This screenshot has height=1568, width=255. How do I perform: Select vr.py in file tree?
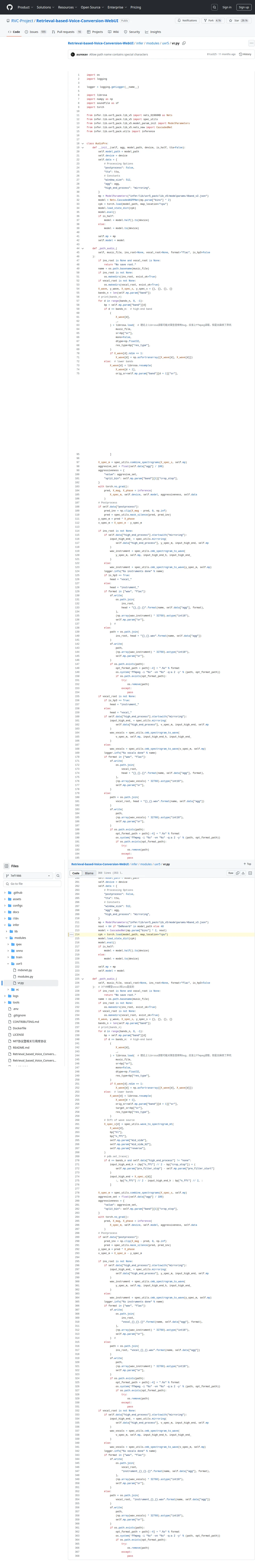(21, 983)
